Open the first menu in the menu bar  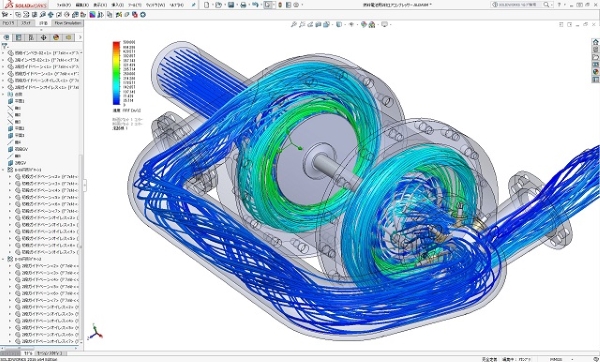(x=64, y=5)
